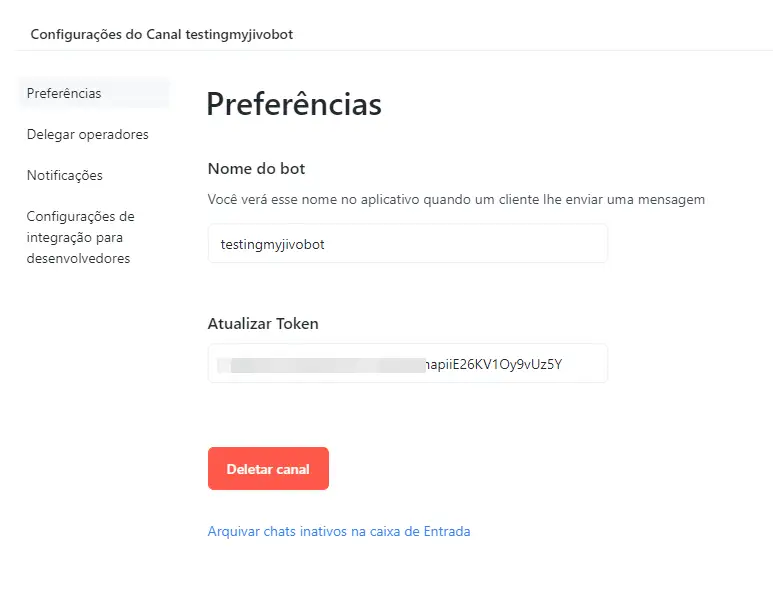Click the large Preferências page heading
This screenshot has width=773, height=589.
(294, 104)
